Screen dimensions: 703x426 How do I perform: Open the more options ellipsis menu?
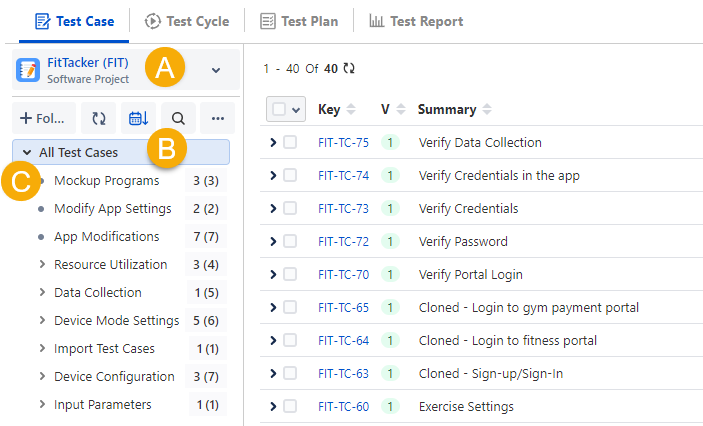click(218, 118)
